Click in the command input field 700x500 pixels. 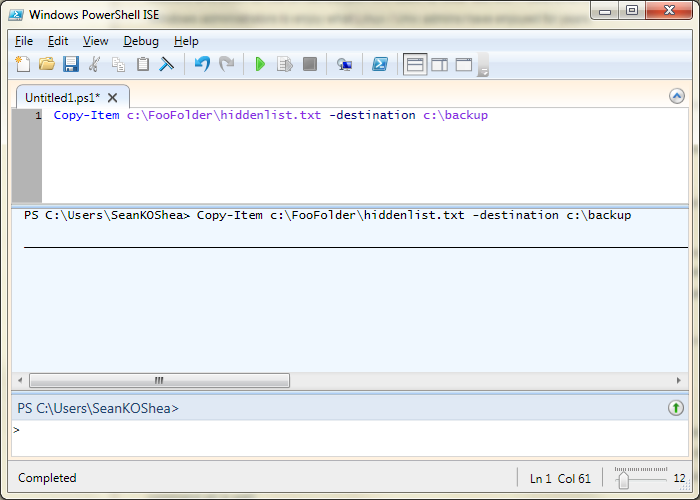350,438
